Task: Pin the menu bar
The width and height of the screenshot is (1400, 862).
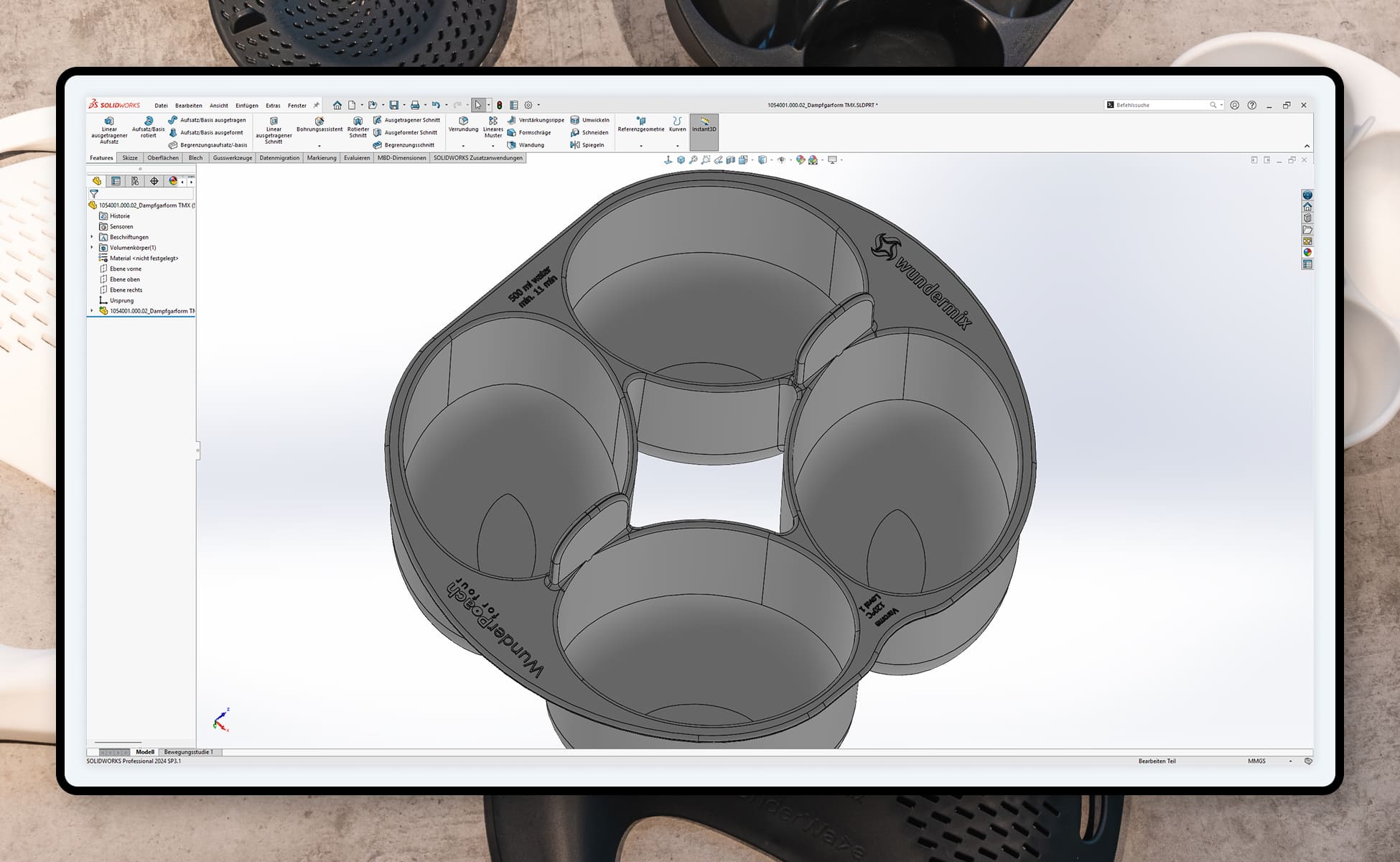Action: (x=316, y=105)
